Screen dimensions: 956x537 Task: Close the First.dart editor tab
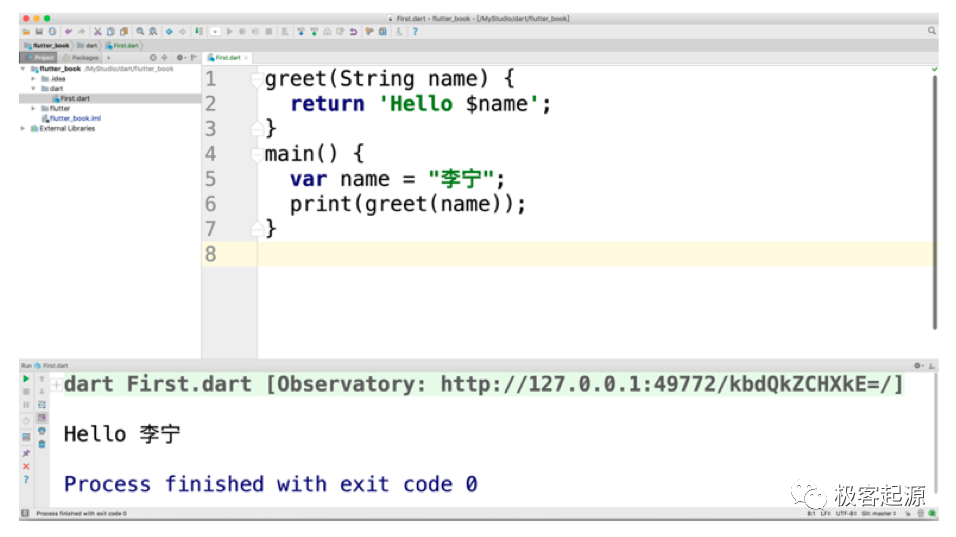(x=246, y=58)
